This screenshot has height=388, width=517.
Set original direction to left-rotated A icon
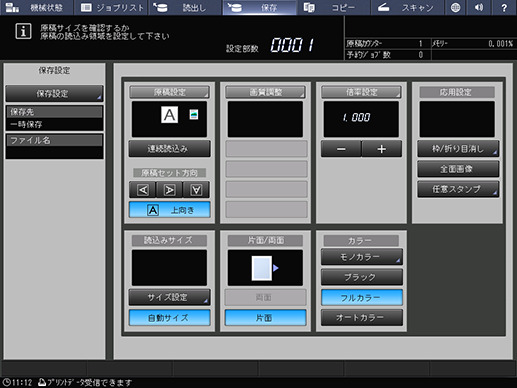(x=143, y=190)
